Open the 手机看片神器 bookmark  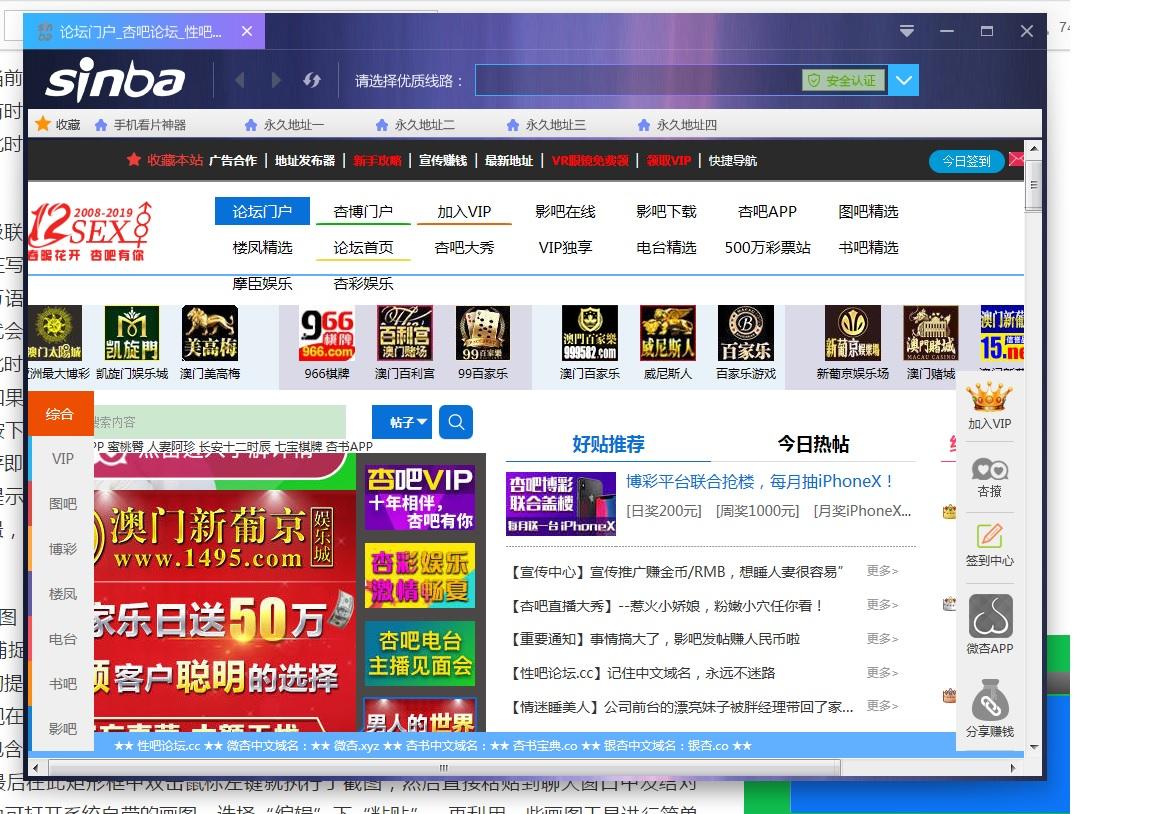point(140,125)
